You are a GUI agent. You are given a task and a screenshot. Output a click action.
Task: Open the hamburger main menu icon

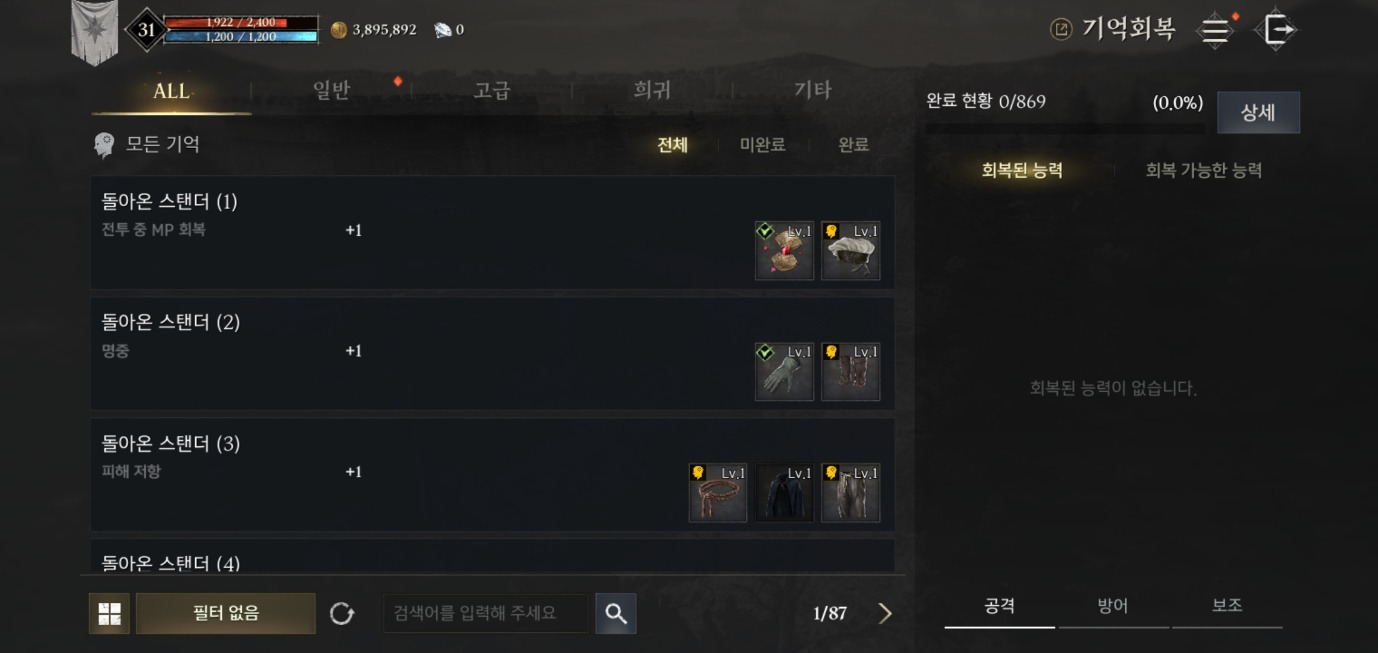click(1215, 30)
